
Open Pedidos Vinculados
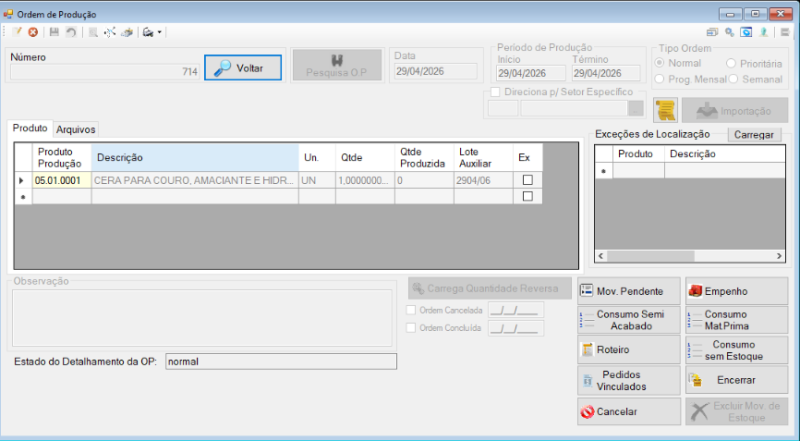(629, 380)
